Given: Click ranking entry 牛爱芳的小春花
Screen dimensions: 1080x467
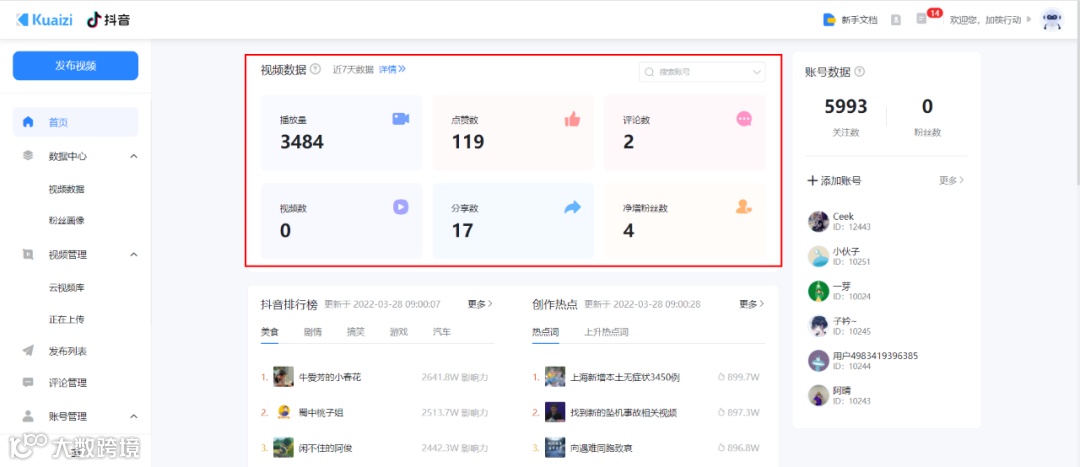Looking at the screenshot, I should (x=330, y=377).
